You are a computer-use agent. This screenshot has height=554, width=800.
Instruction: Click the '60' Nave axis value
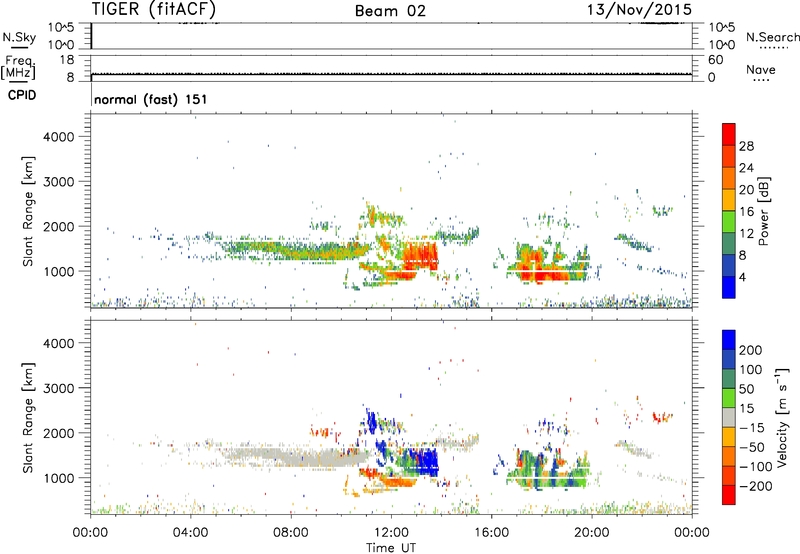(x=715, y=60)
